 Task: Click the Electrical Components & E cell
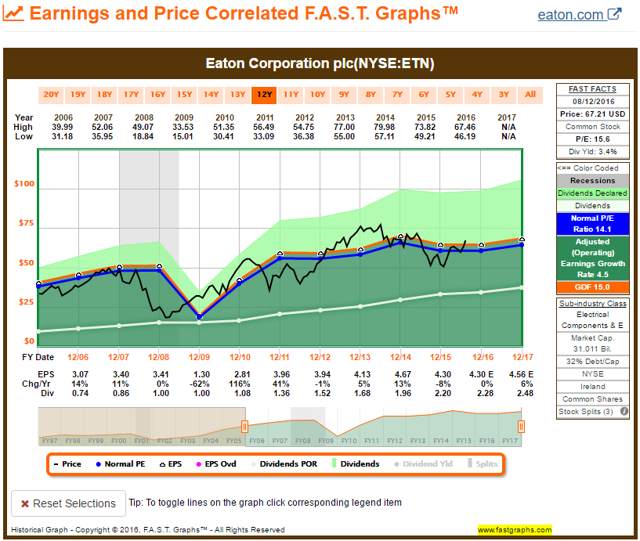coord(593,320)
